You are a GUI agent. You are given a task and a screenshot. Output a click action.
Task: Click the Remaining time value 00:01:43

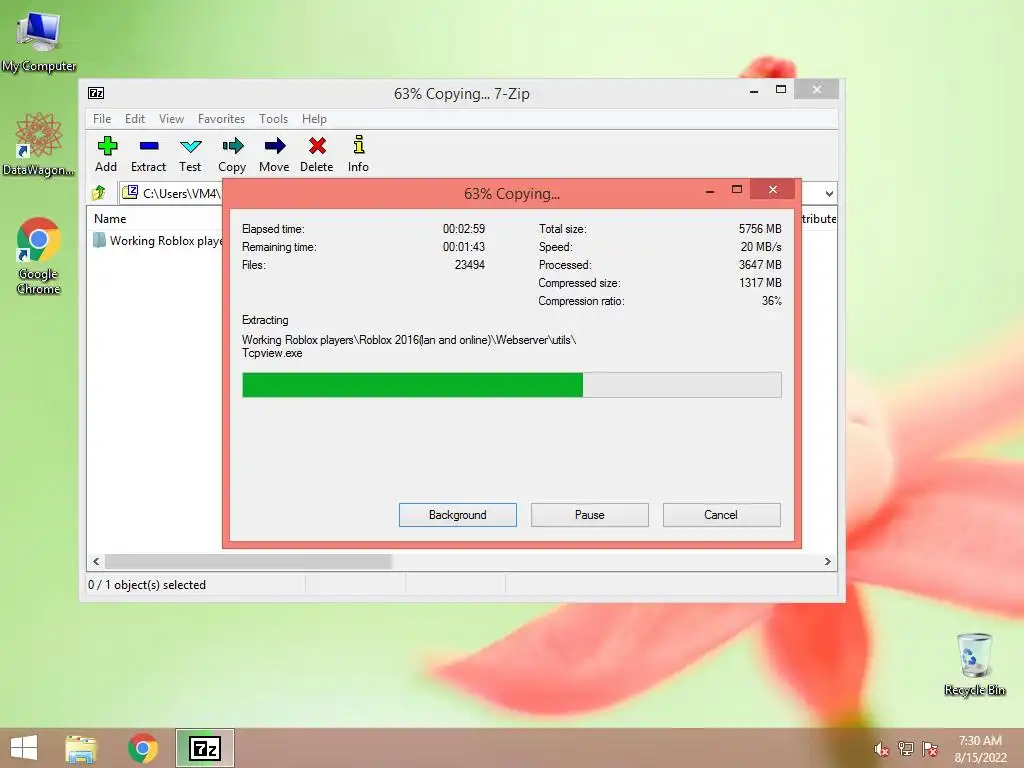[464, 247]
